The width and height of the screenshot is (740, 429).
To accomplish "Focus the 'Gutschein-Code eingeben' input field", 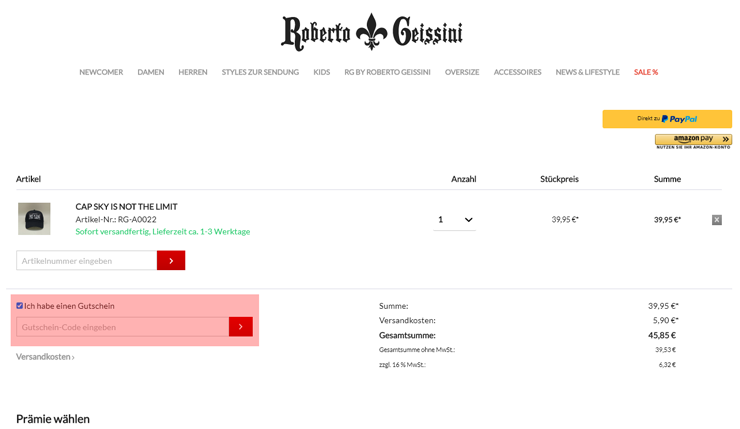I will (123, 327).
